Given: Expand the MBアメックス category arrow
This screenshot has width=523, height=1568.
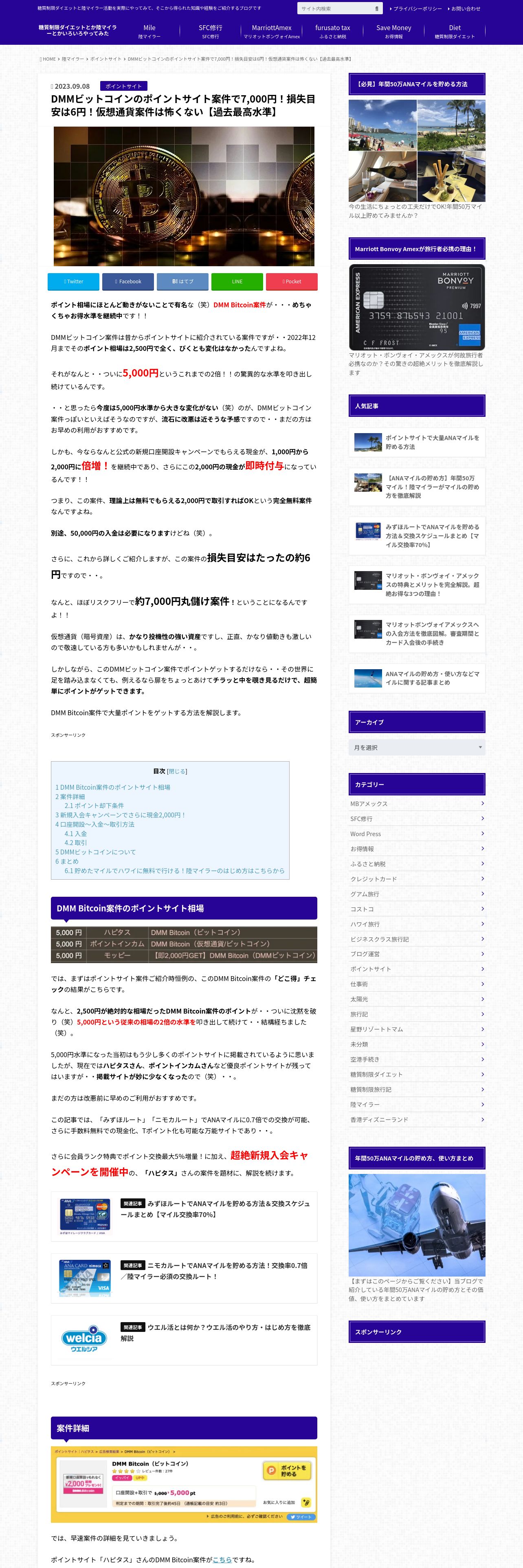Looking at the screenshot, I should (482, 803).
